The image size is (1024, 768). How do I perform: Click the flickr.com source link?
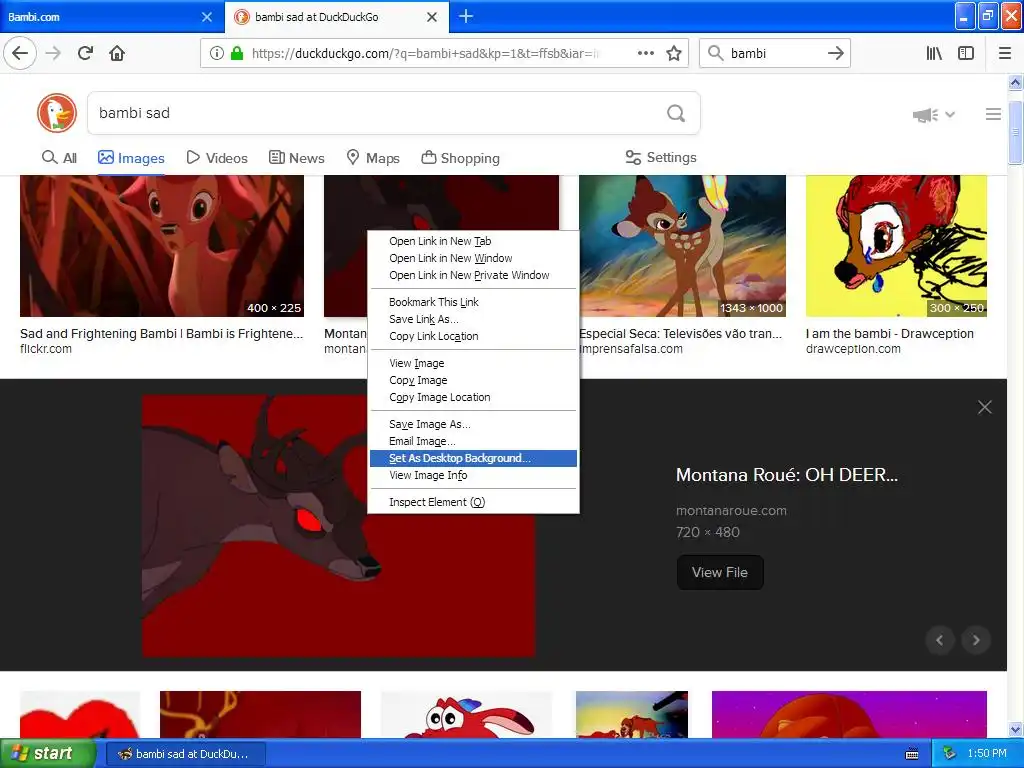coord(46,349)
